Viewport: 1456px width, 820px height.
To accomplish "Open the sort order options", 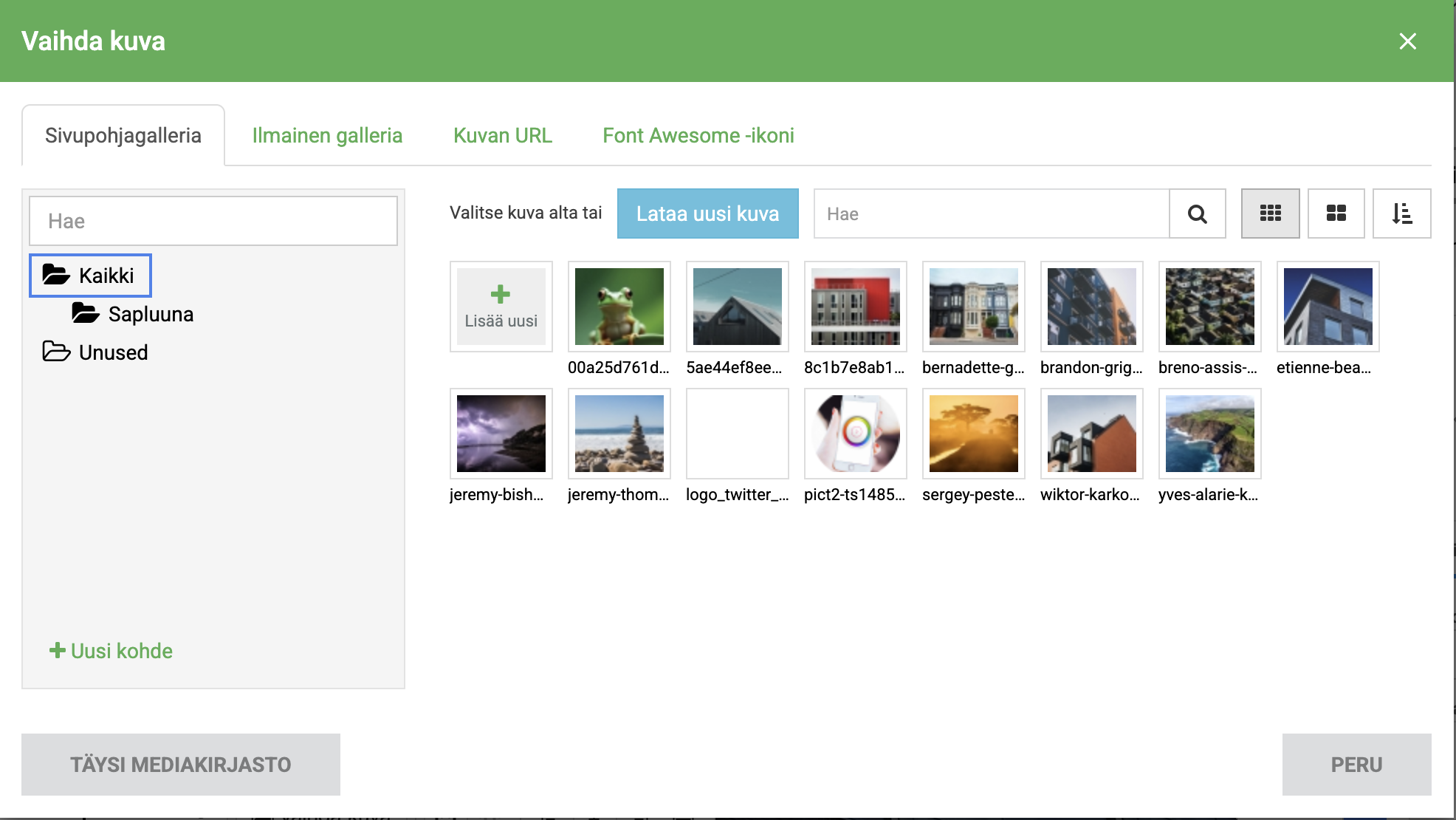I will click(x=1401, y=213).
